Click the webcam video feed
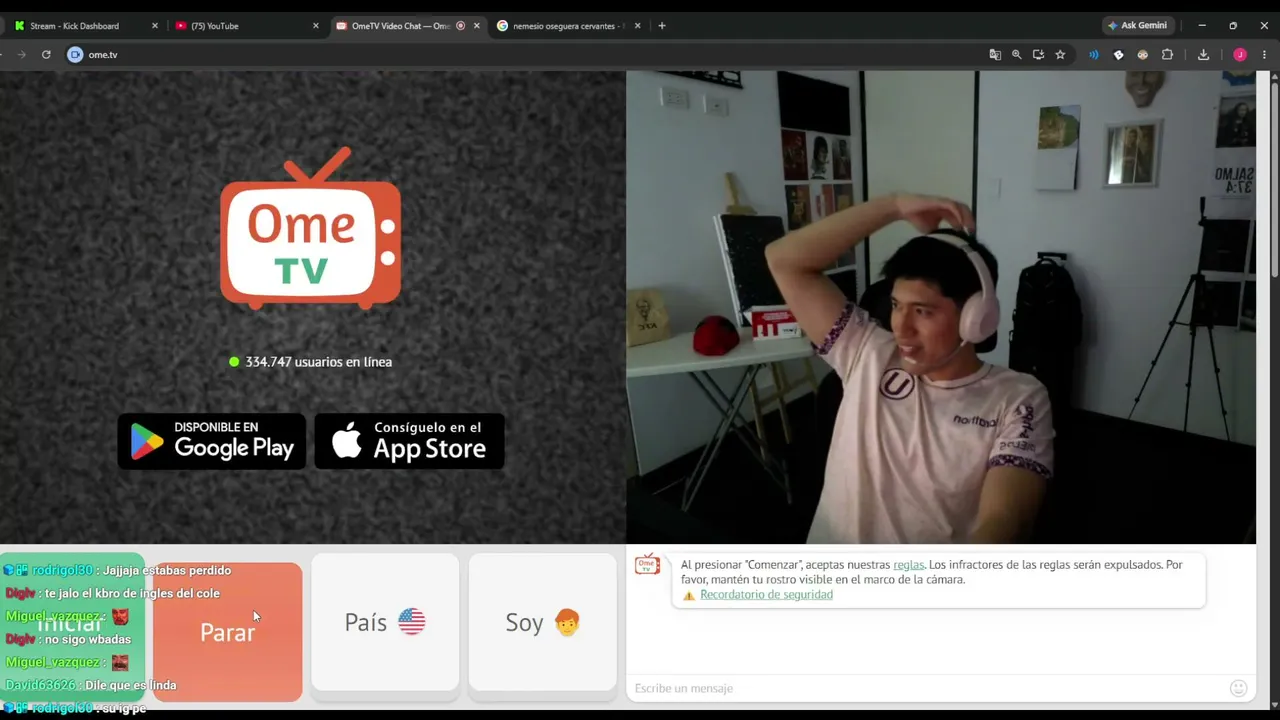Viewport: 1280px width, 720px height. point(941,307)
